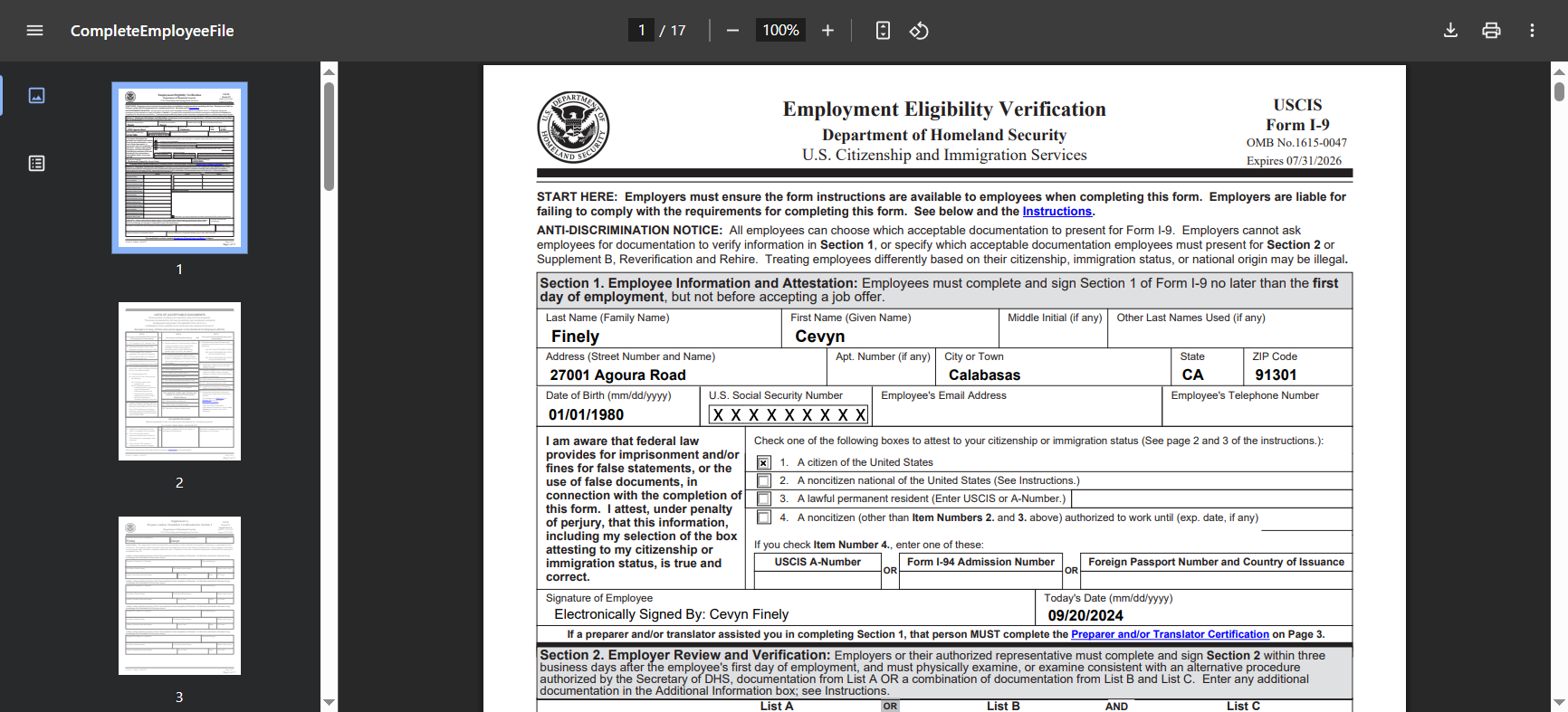Open Preparer and/or Translator Certification link

tap(1170, 634)
